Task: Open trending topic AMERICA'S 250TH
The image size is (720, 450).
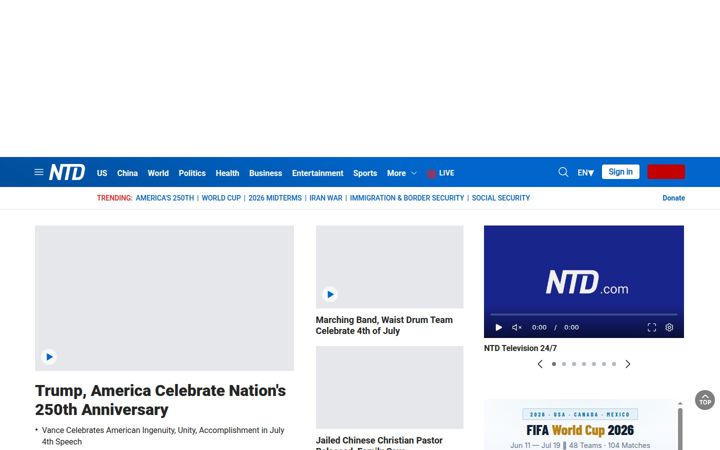Action: point(165,198)
